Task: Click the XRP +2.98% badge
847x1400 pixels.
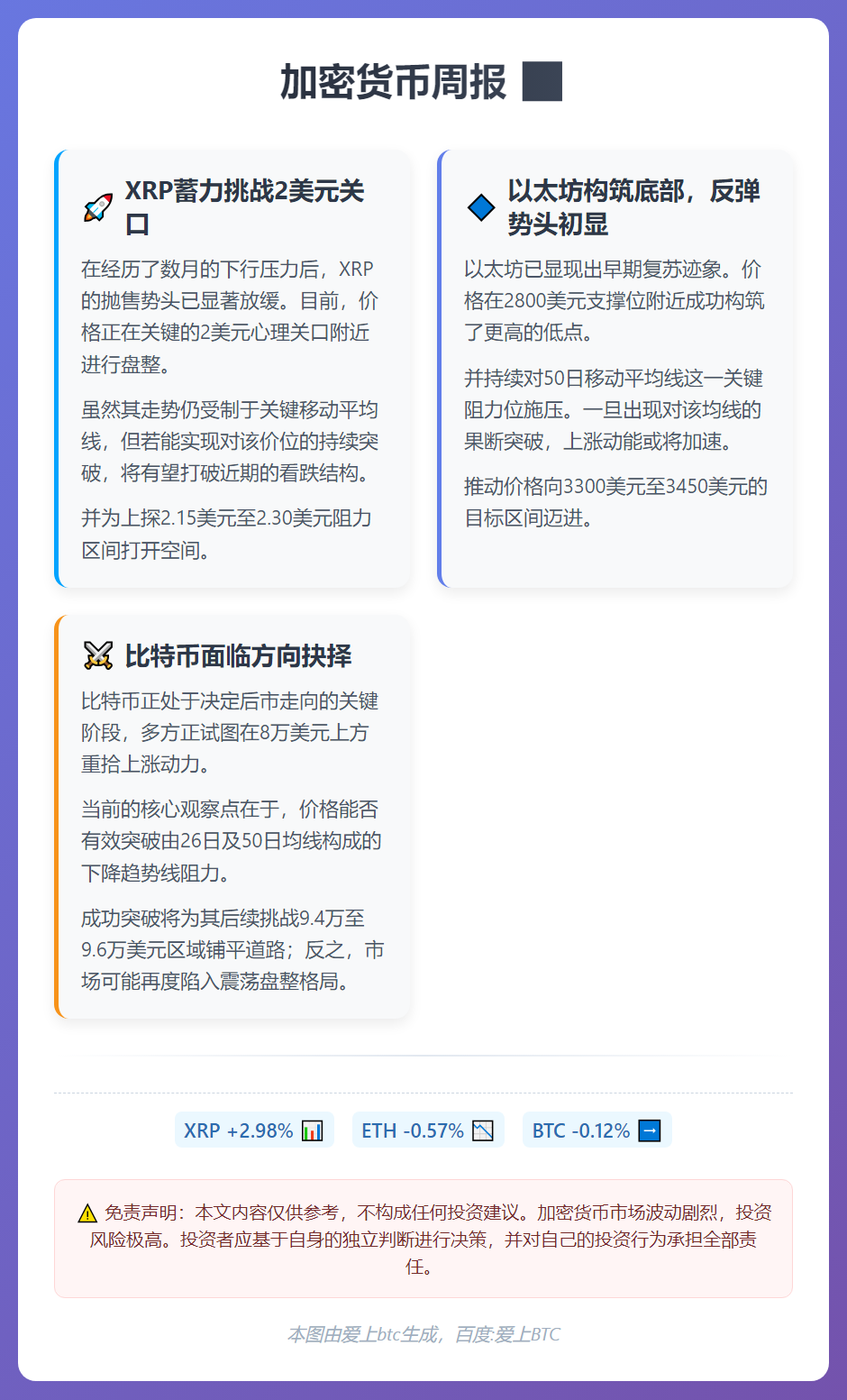Action: 254,1130
